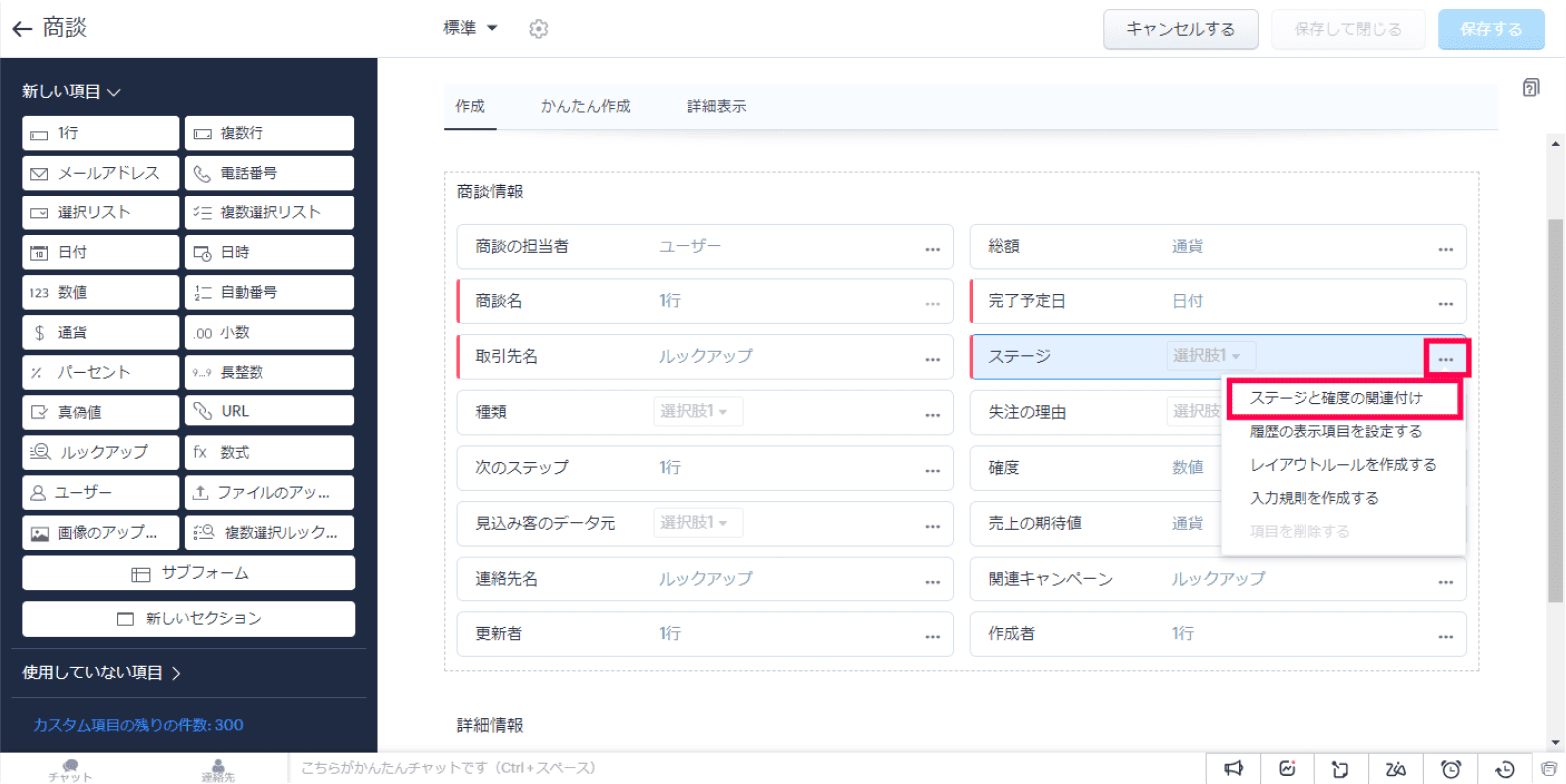
Task: Add a 数式 formula field
Action: tap(269, 452)
